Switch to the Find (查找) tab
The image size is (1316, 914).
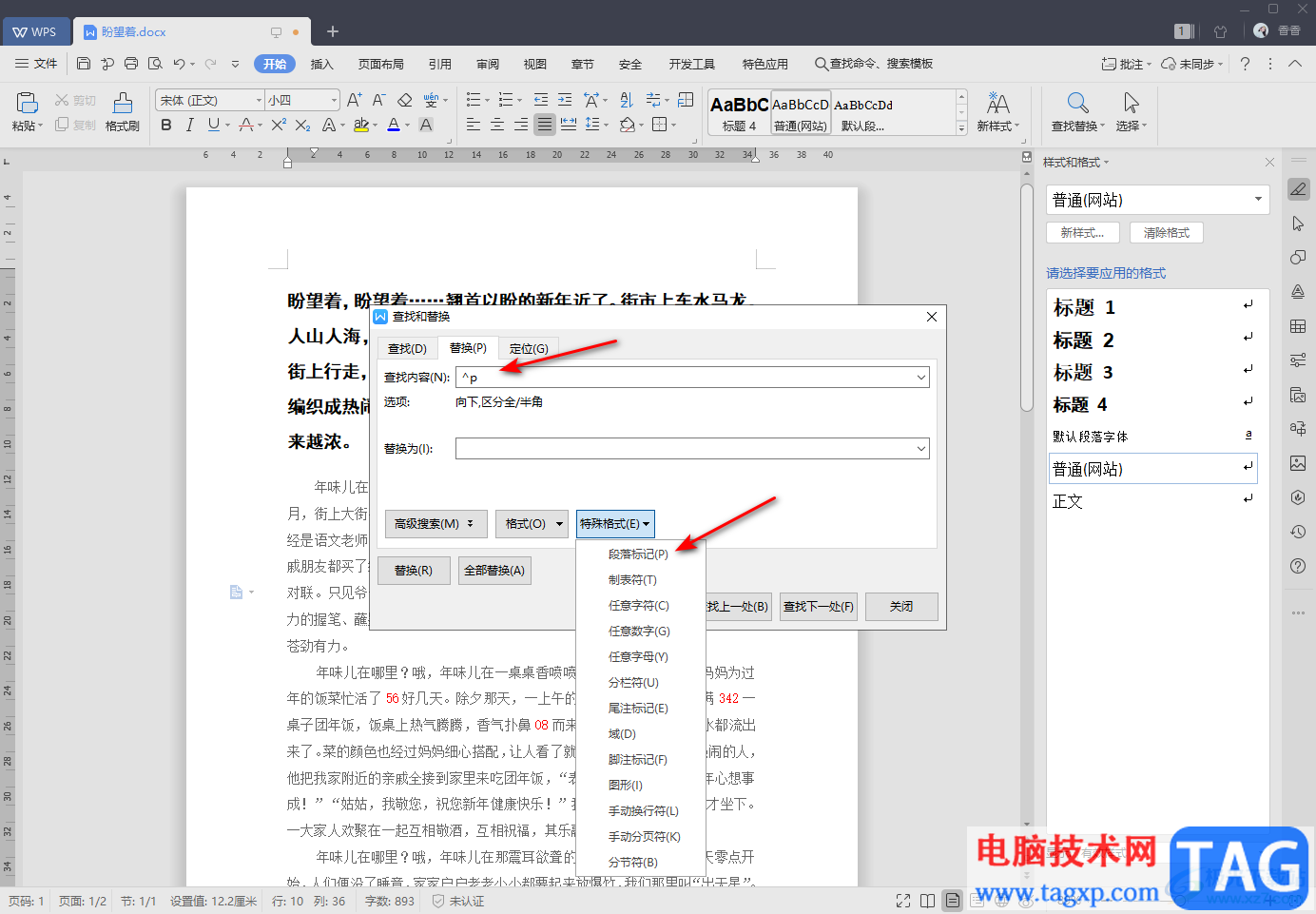point(407,348)
